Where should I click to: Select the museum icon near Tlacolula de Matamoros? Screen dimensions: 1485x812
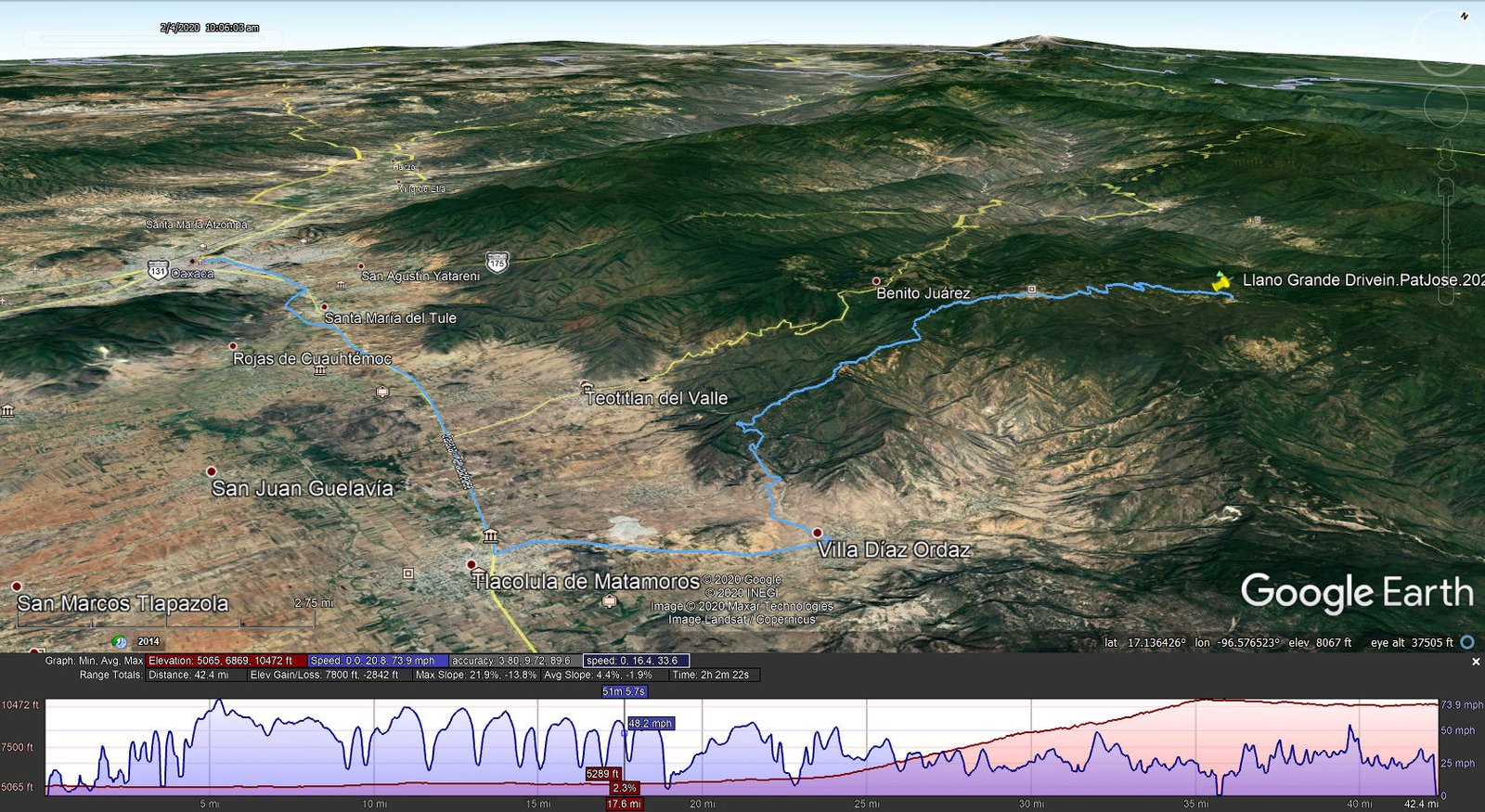(x=490, y=535)
